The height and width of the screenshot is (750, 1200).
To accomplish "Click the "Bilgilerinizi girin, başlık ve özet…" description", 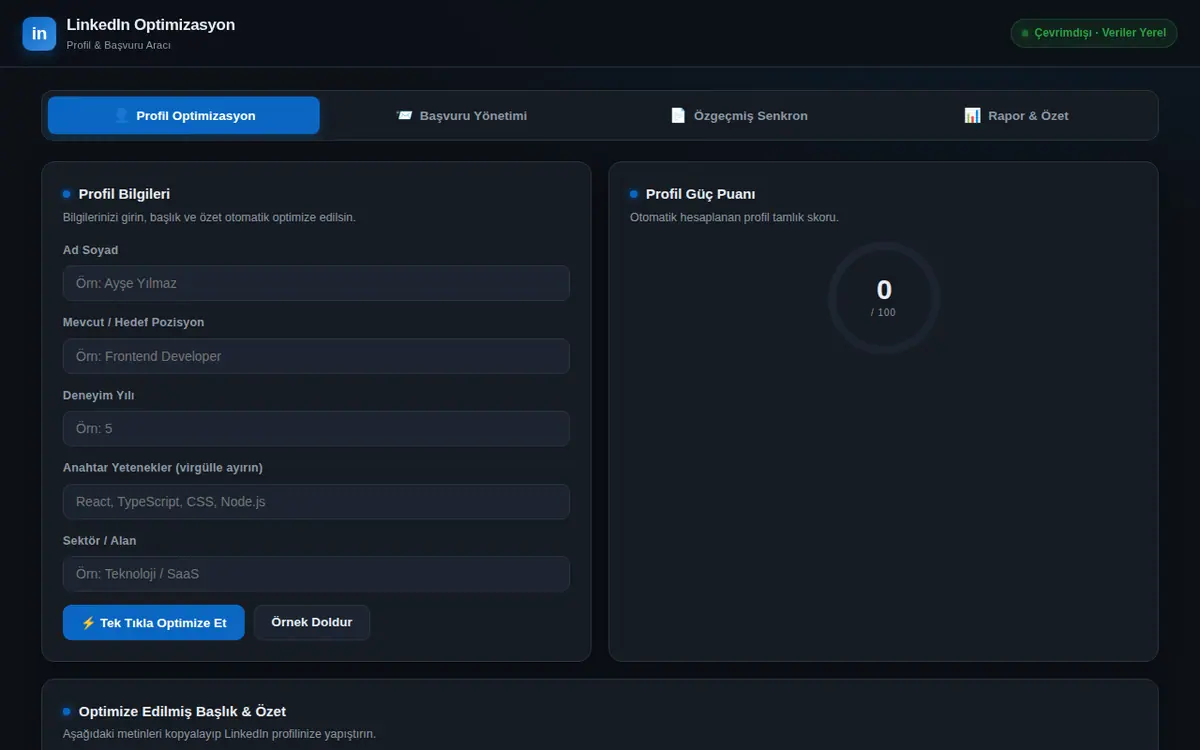I will [x=209, y=217].
